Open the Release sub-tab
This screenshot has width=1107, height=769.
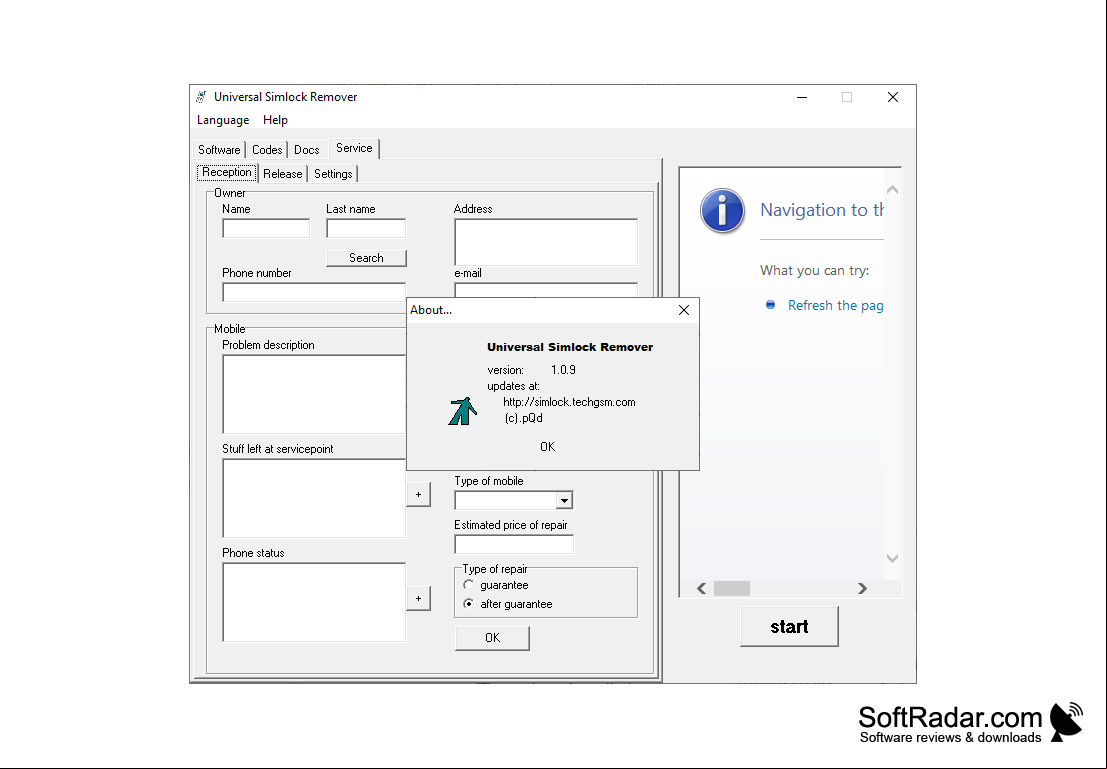click(282, 174)
